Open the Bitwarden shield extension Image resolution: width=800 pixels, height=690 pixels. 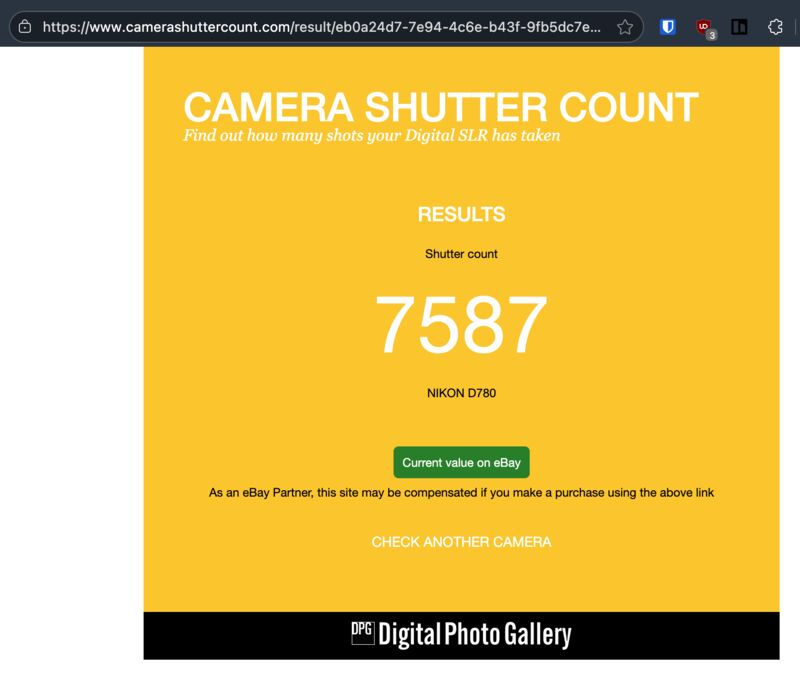coord(668,27)
